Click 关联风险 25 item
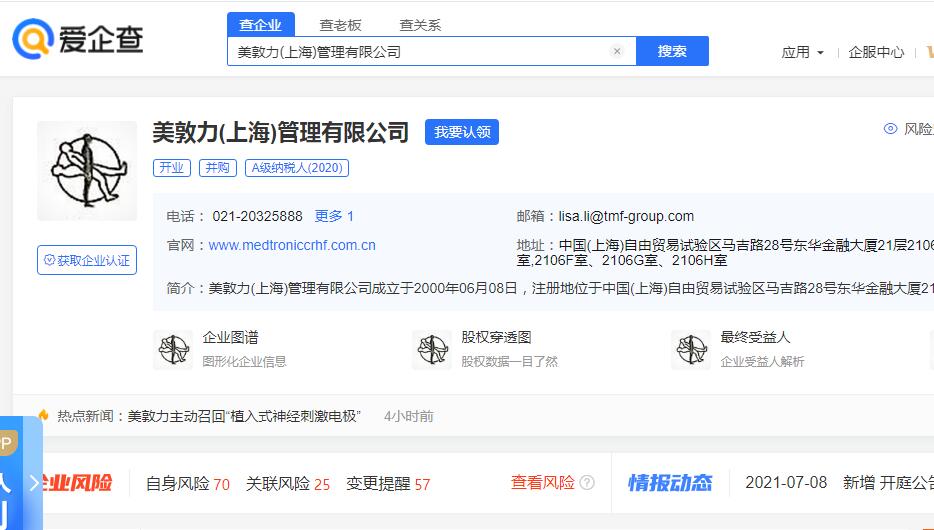This screenshot has width=934, height=530. 288,484
